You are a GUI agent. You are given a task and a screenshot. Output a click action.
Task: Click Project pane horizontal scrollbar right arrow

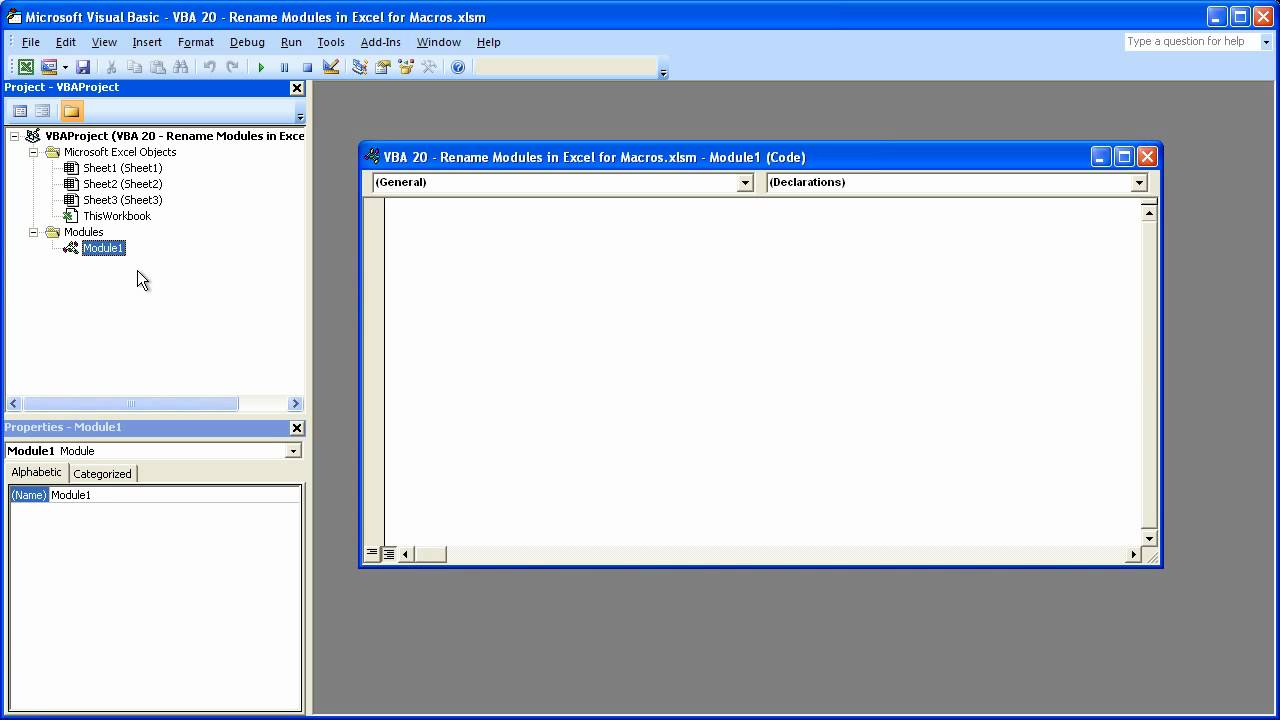click(295, 404)
